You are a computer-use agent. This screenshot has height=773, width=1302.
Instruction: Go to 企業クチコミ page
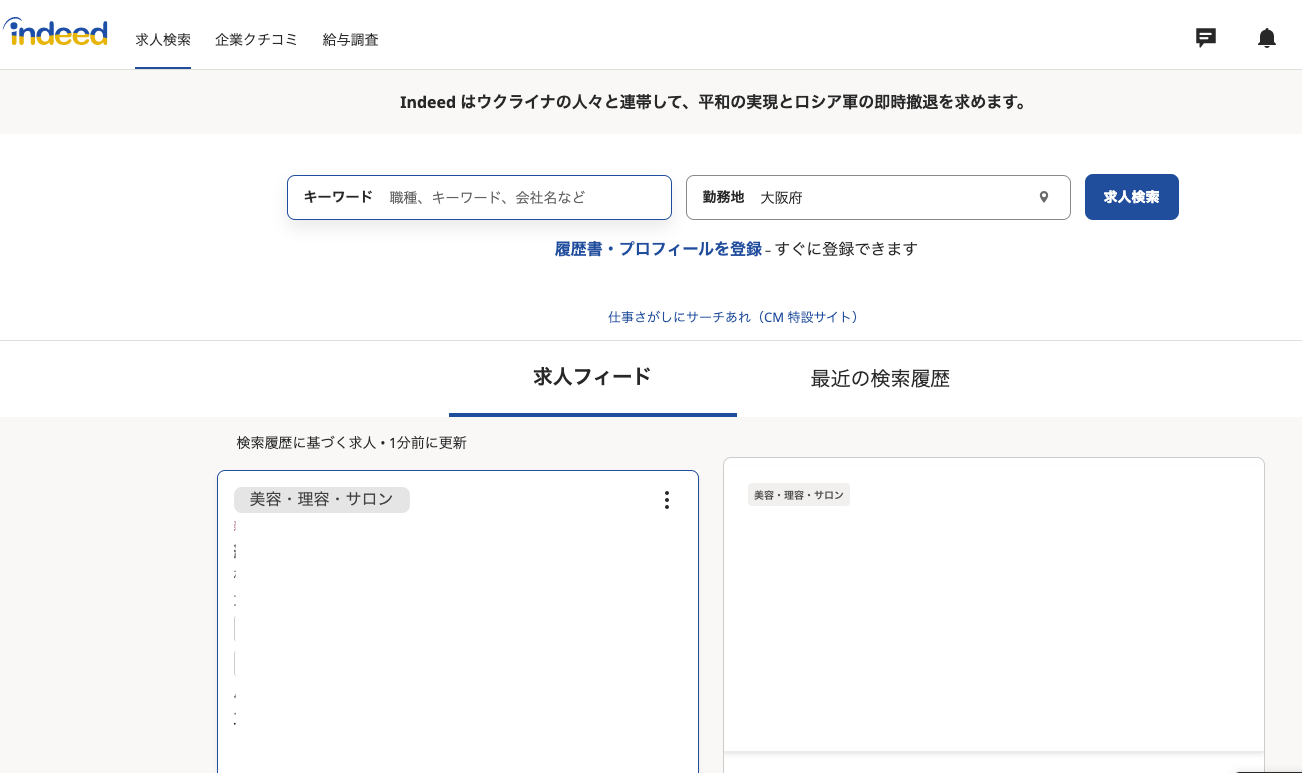[256, 40]
